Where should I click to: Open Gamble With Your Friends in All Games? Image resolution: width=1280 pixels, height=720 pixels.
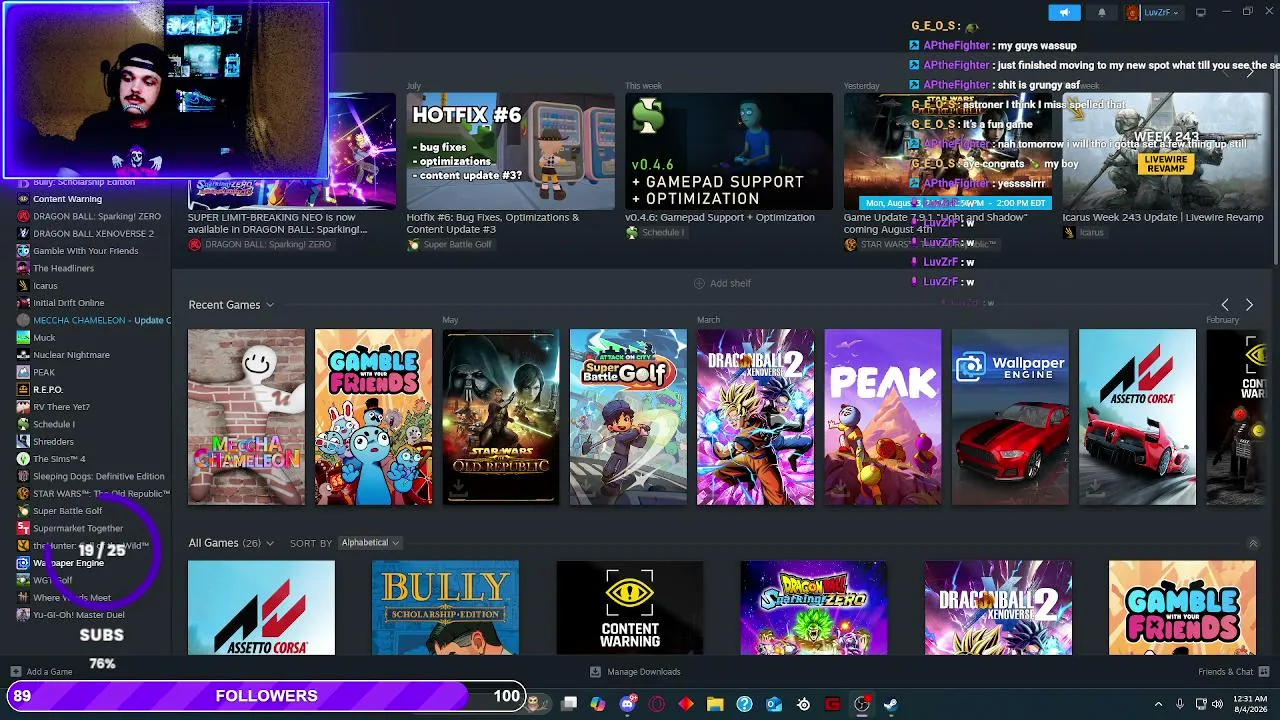1182,608
